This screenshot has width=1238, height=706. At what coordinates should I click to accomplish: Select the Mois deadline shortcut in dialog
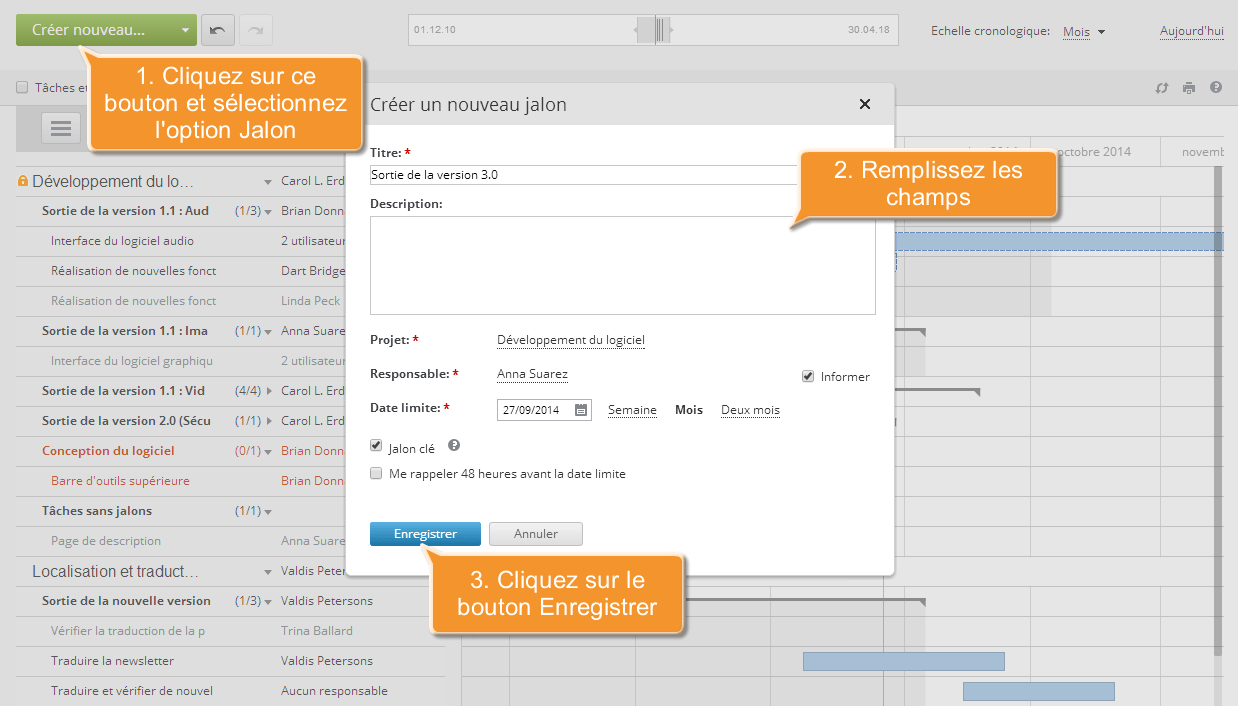(x=689, y=410)
